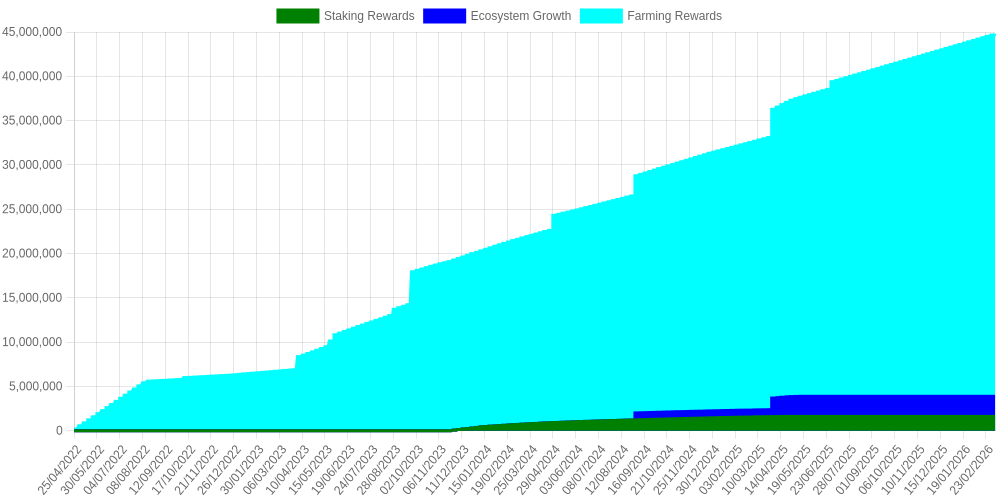The width and height of the screenshot is (1000, 500).
Task: Click the 25/11/2024 date label
Action: point(673,471)
